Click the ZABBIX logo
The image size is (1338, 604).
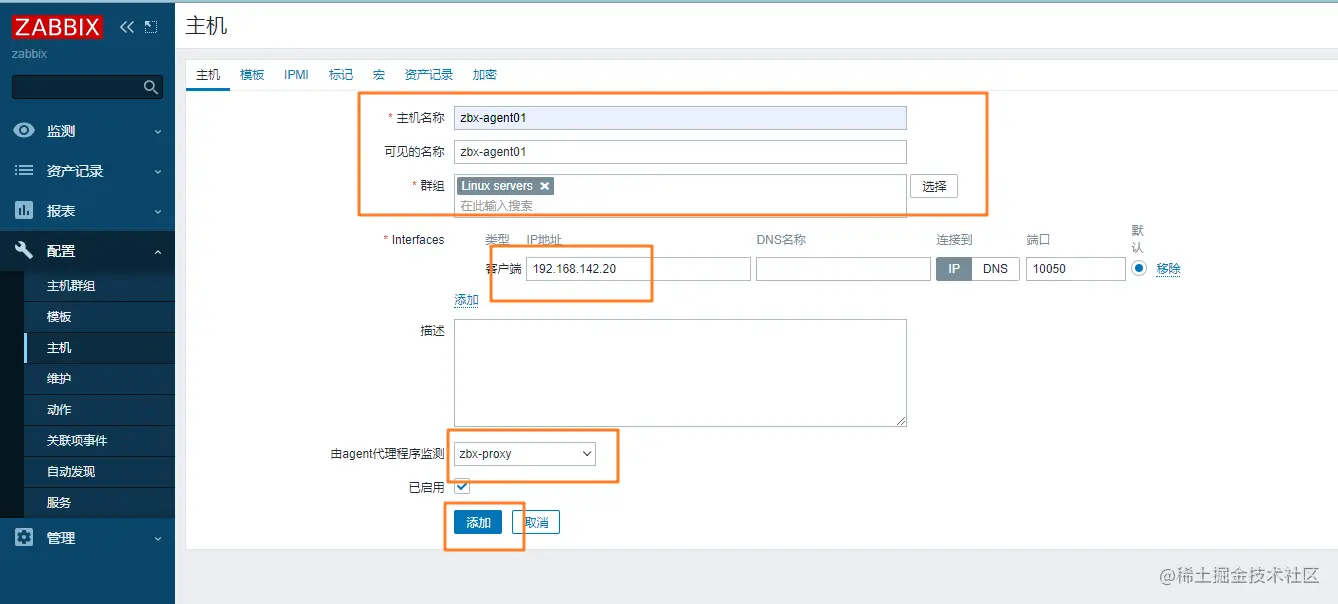tap(58, 27)
